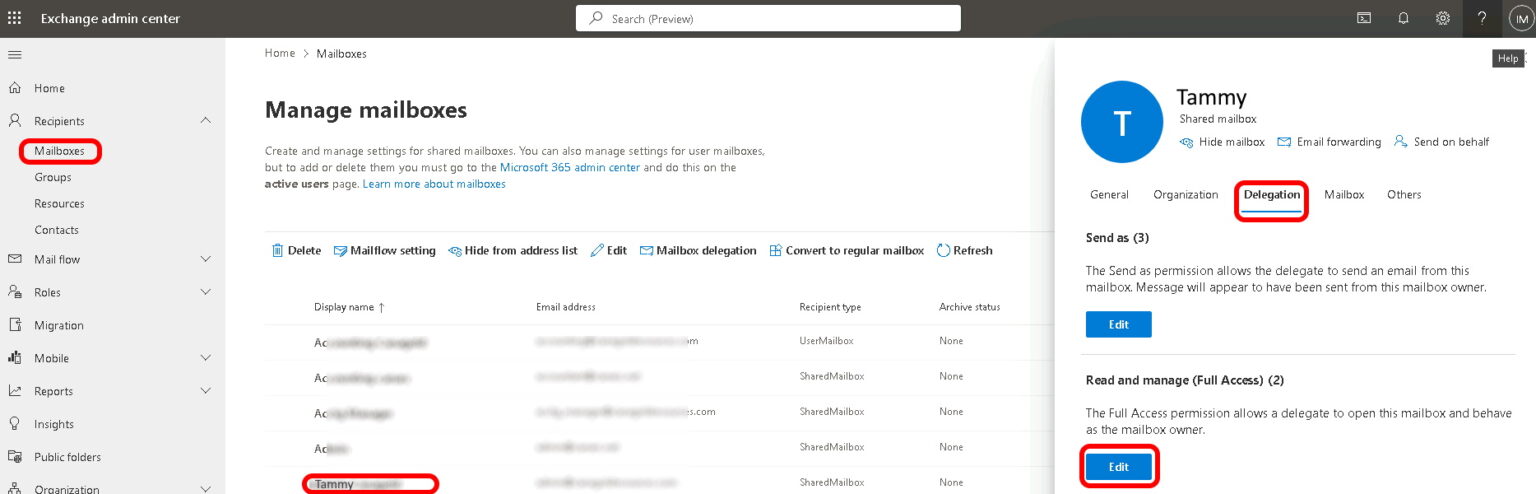The width and height of the screenshot is (1536, 494).
Task: Open the app launcher waffle icon
Action: click(15, 18)
